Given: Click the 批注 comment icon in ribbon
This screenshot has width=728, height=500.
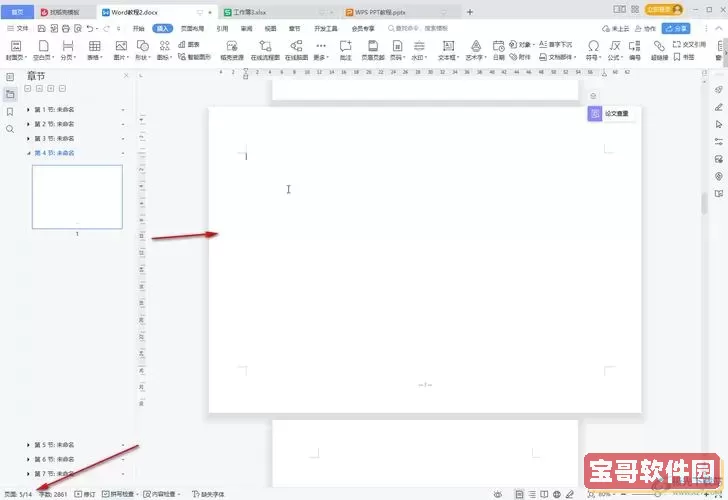Looking at the screenshot, I should tap(345, 47).
